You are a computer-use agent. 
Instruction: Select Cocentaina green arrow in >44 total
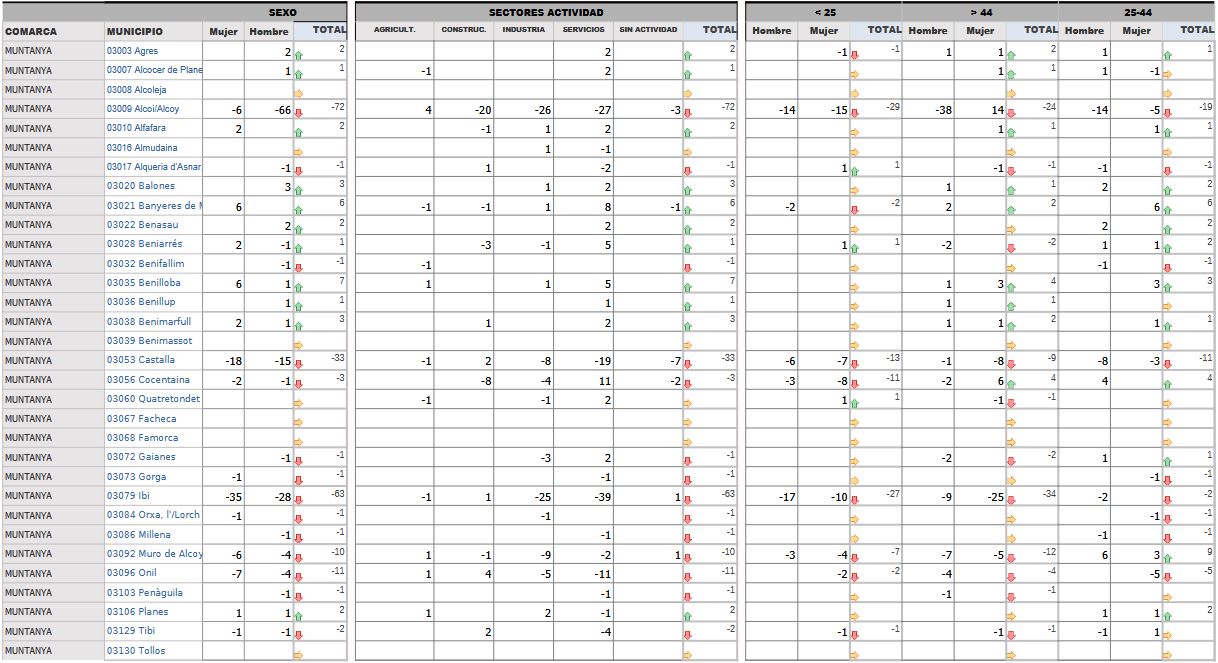(1011, 384)
